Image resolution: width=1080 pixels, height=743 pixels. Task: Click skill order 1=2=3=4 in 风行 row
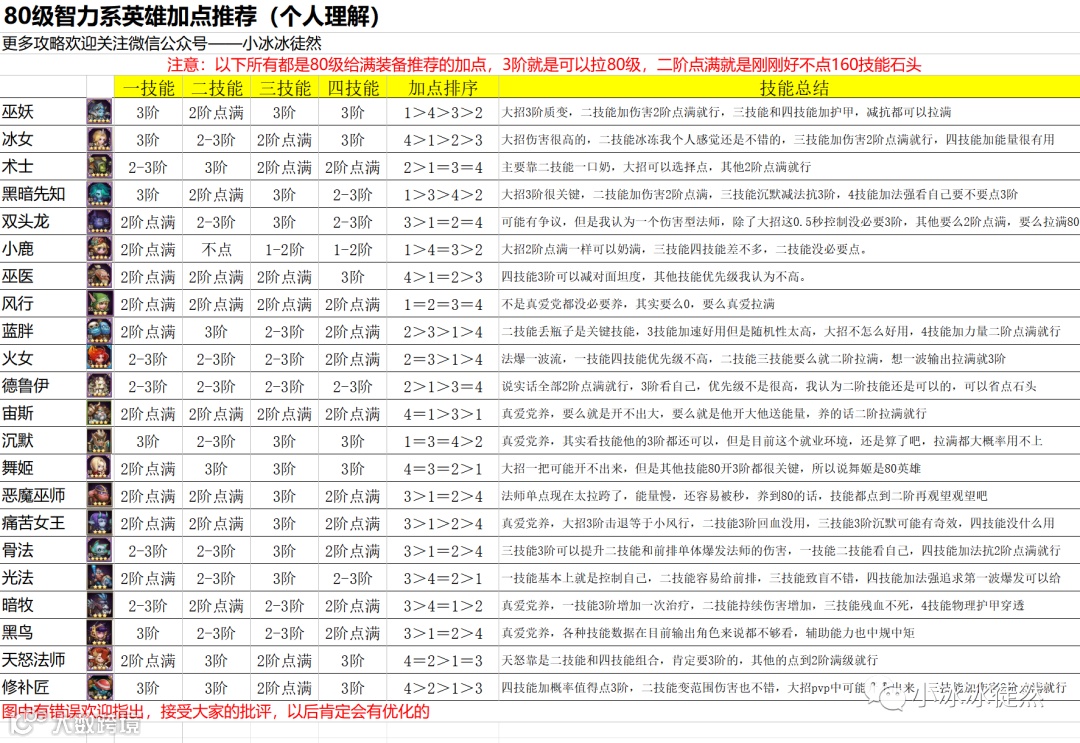tap(443, 304)
